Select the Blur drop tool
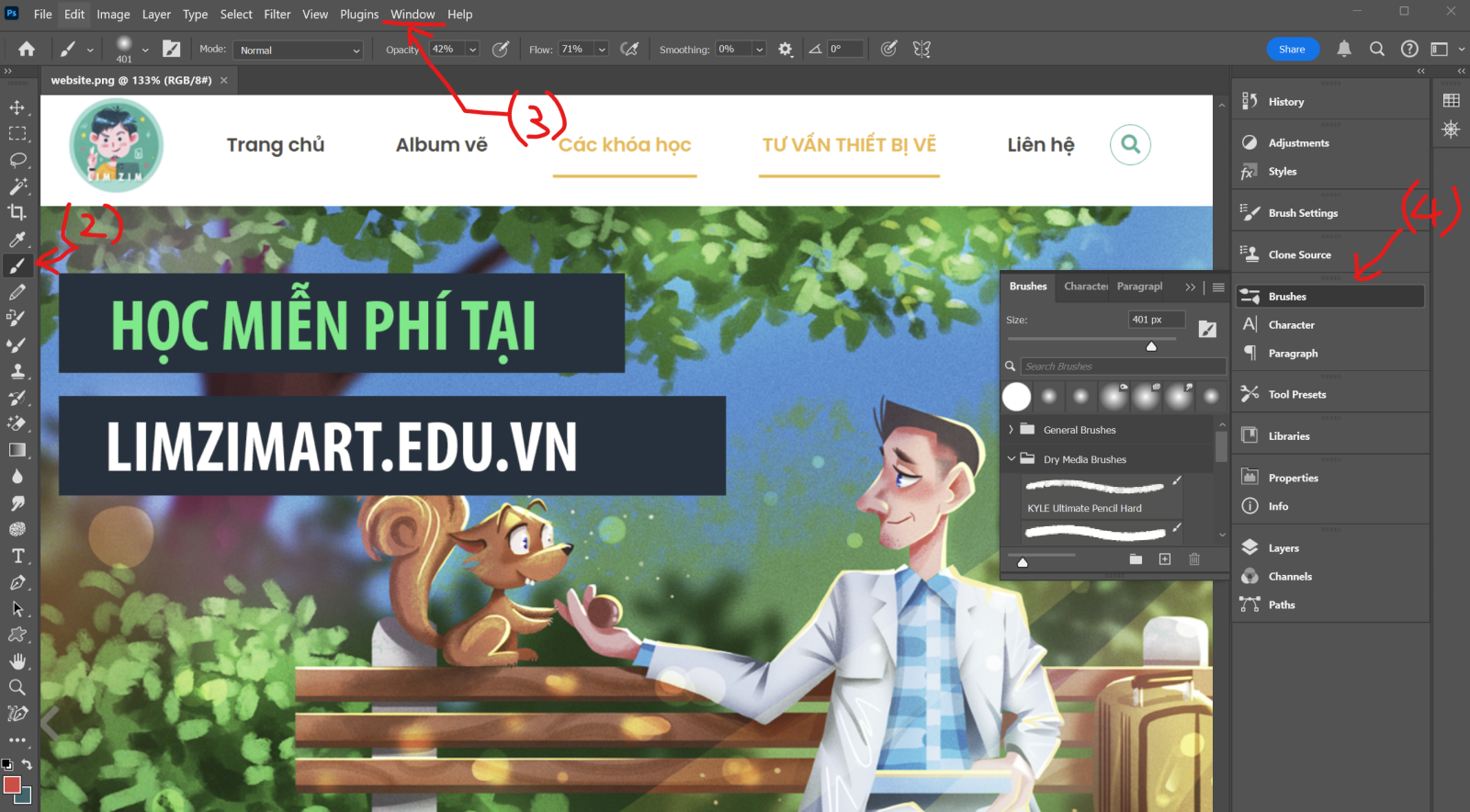This screenshot has width=1470, height=812. tap(17, 477)
